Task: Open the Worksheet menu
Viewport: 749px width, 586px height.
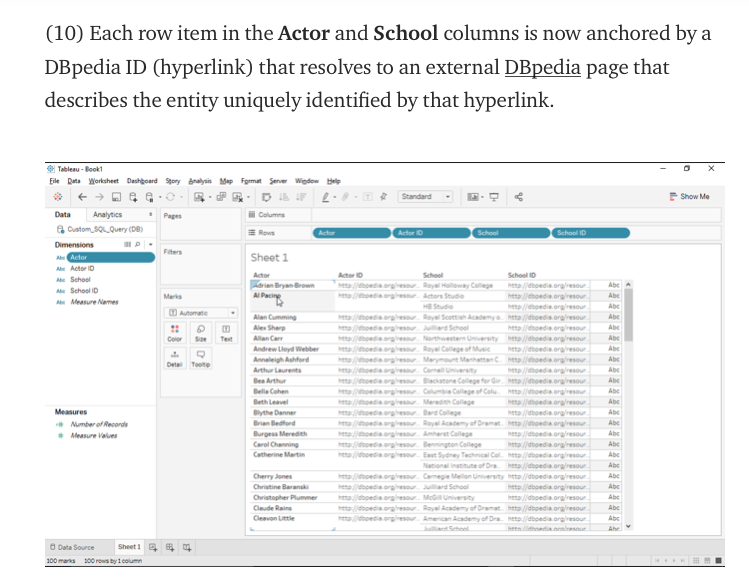Action: point(104,181)
